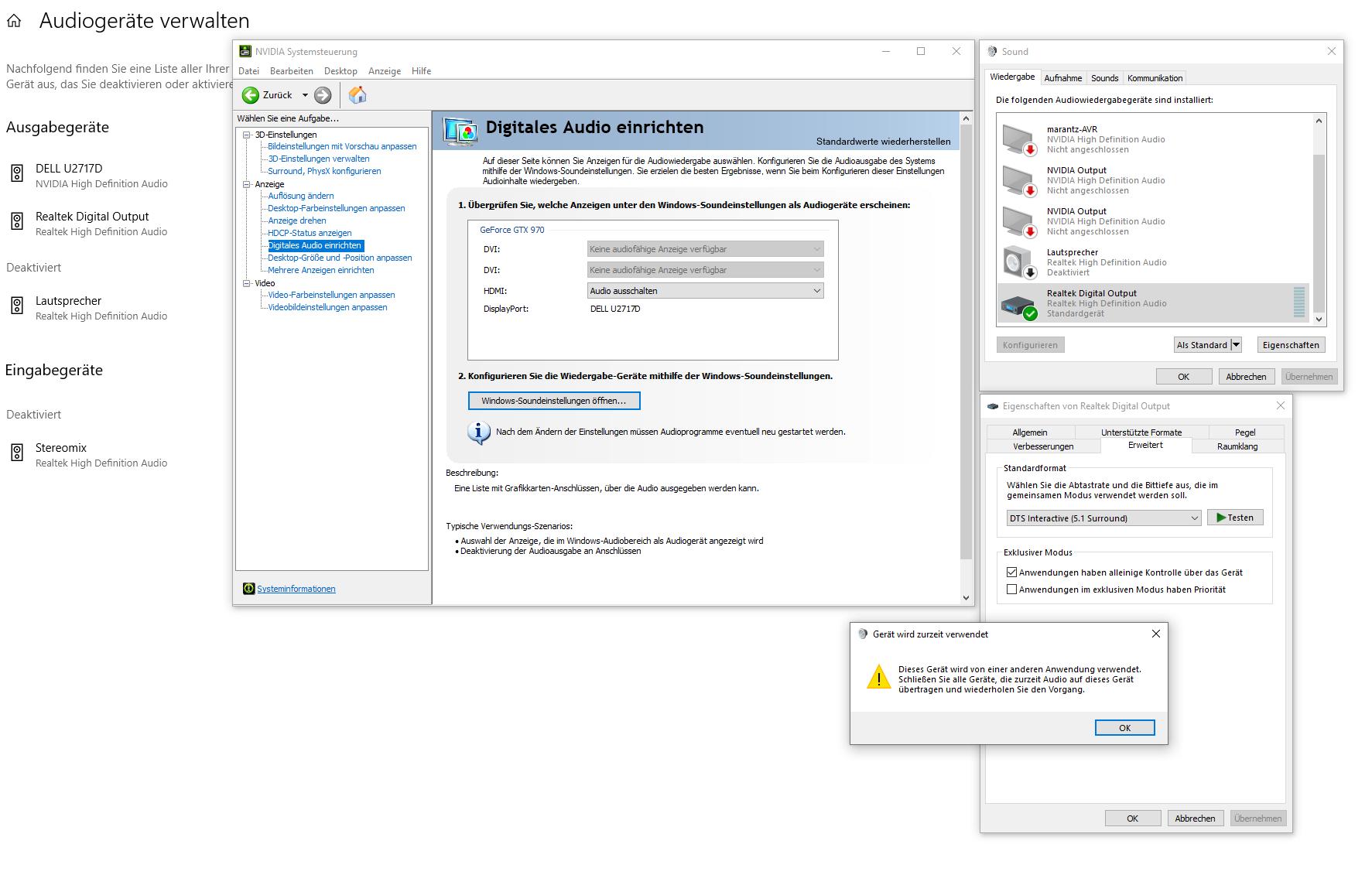Click Realtek Digital Output icon in Sound list

1018,305
